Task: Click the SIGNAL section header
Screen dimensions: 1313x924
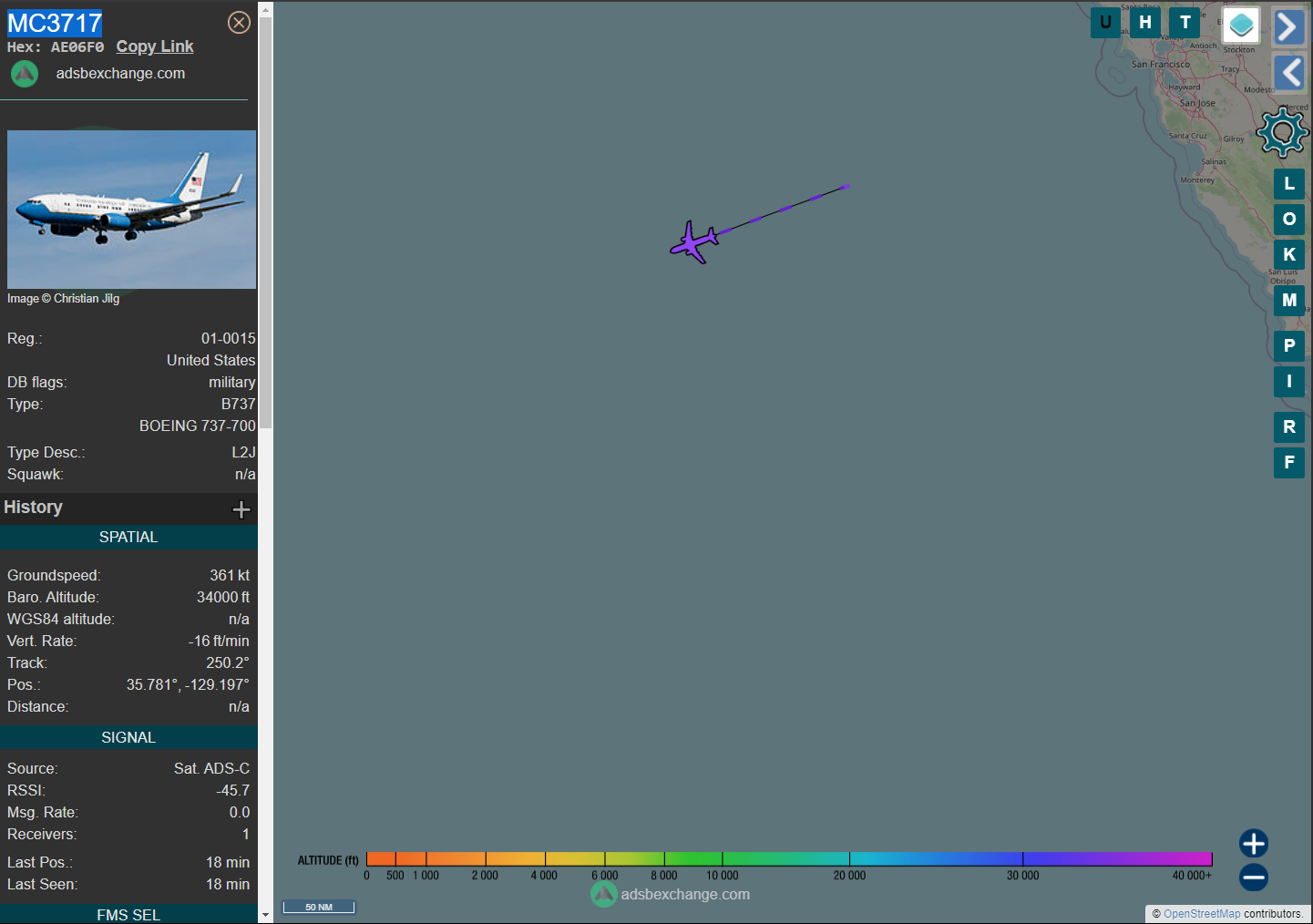Action: pos(128,738)
